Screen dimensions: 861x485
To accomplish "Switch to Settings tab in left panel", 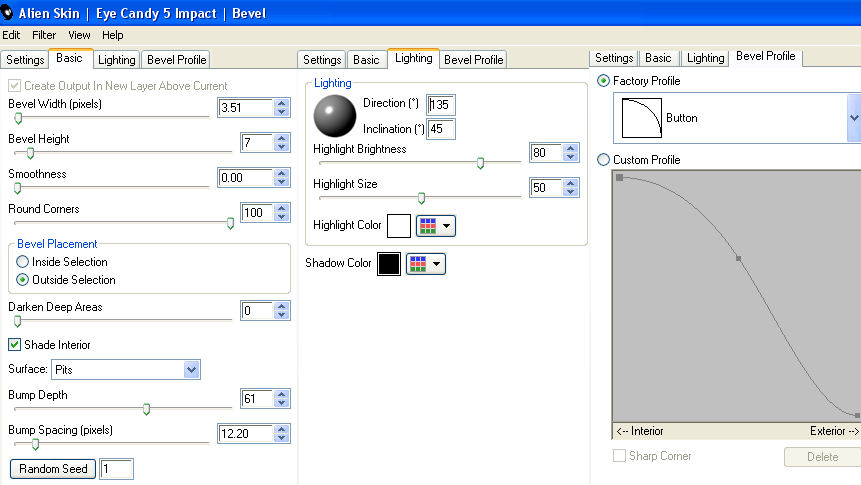I will point(25,59).
